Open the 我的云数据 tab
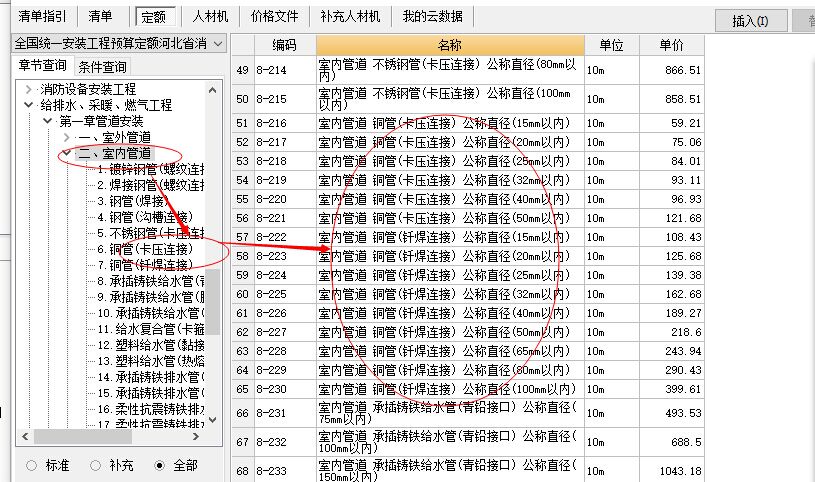The height and width of the screenshot is (482, 815). click(432, 16)
